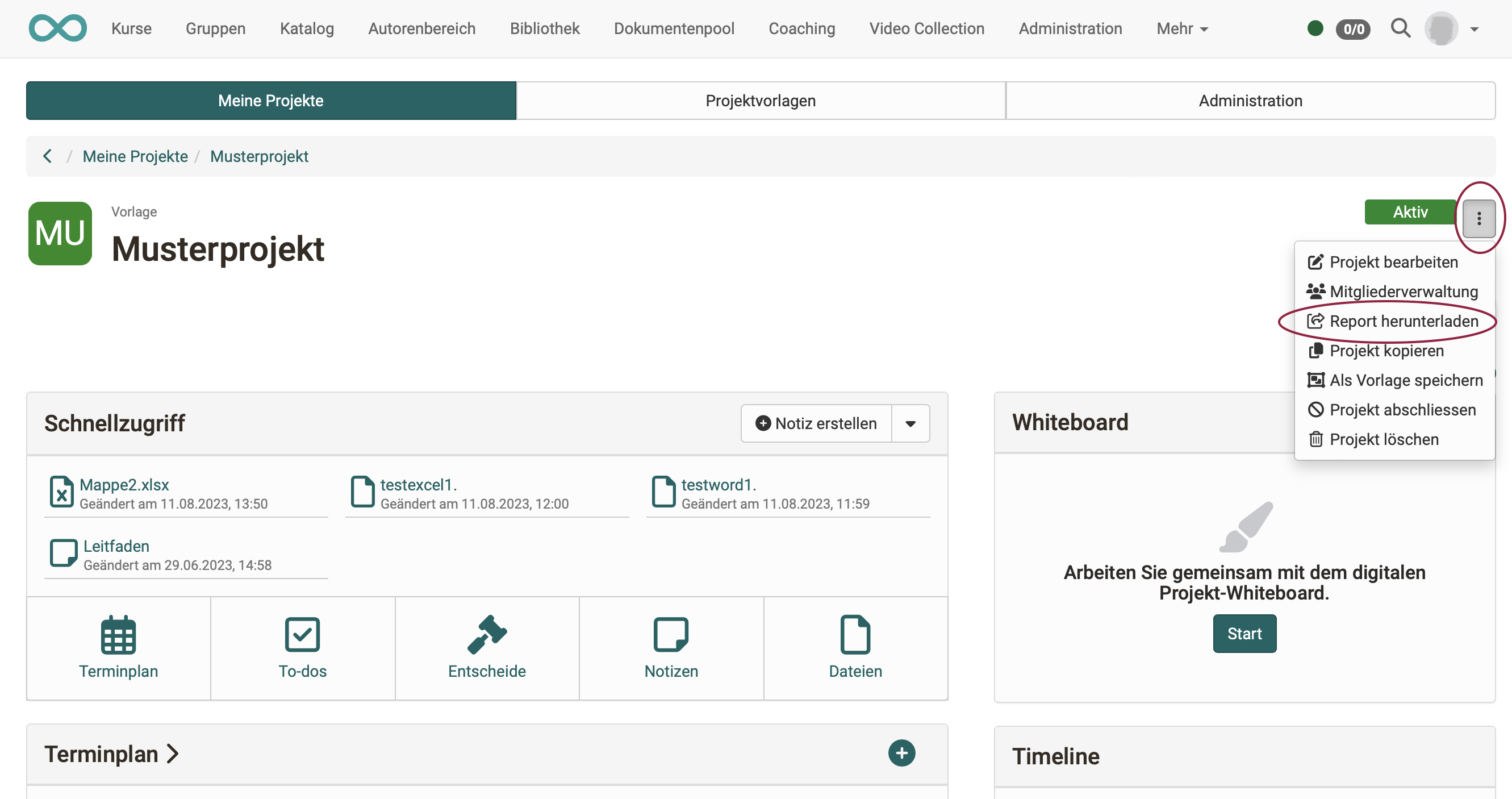Select Report herunterladen from menu

(x=1403, y=321)
